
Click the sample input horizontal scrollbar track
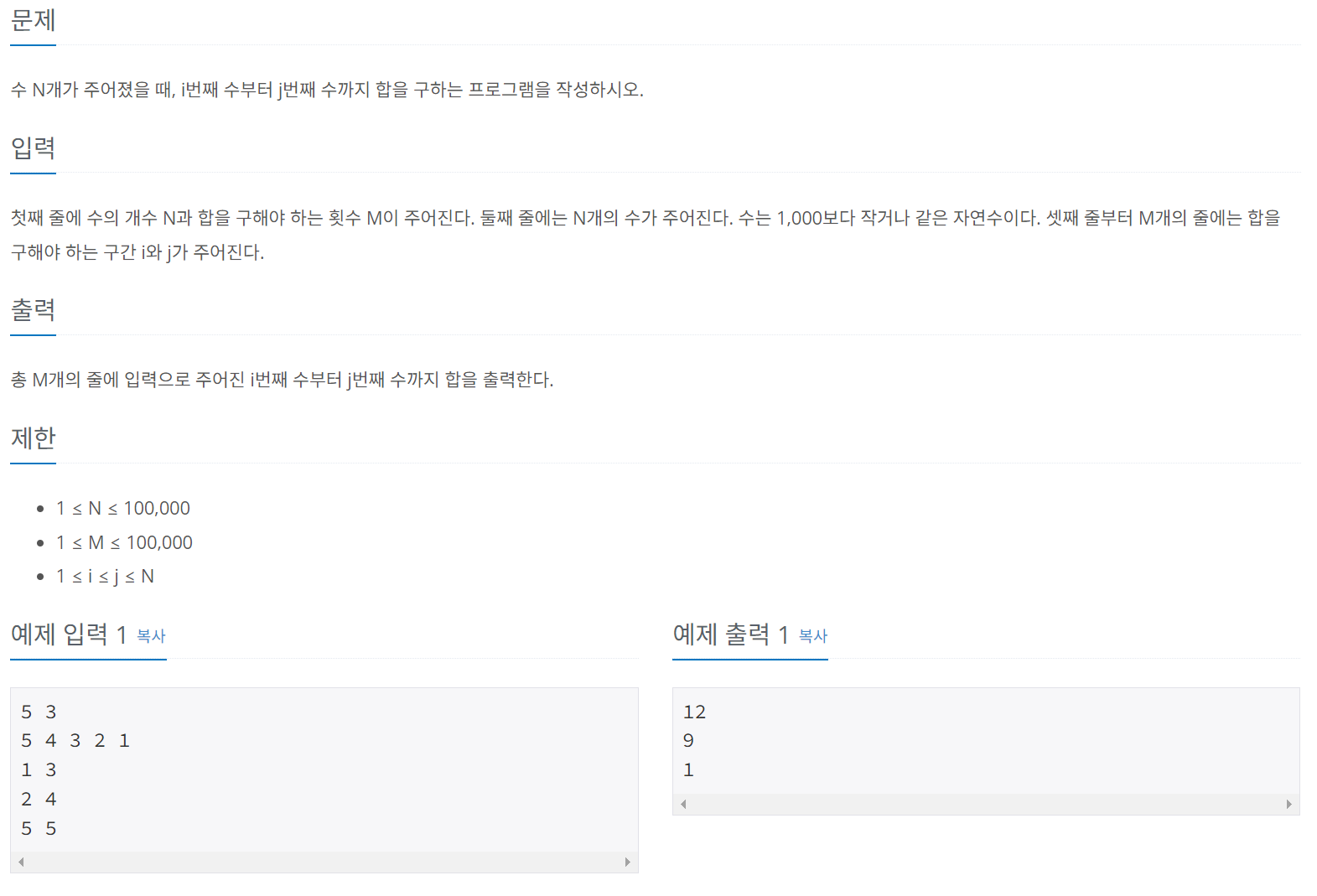(324, 862)
